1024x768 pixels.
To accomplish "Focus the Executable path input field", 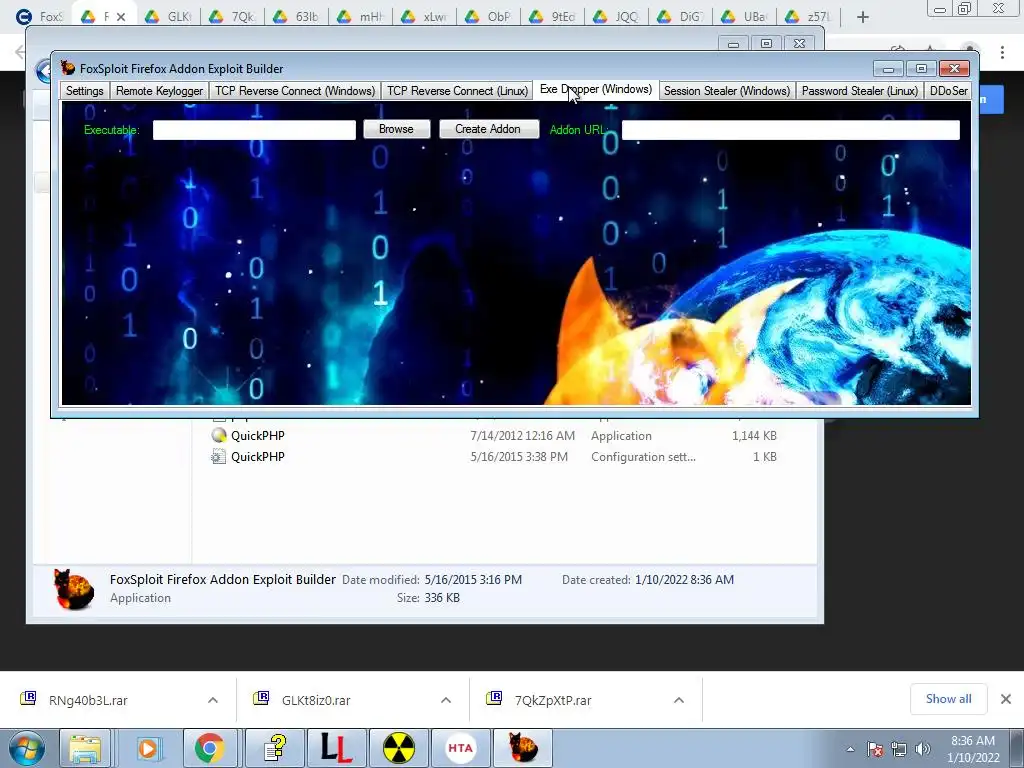I will [254, 130].
